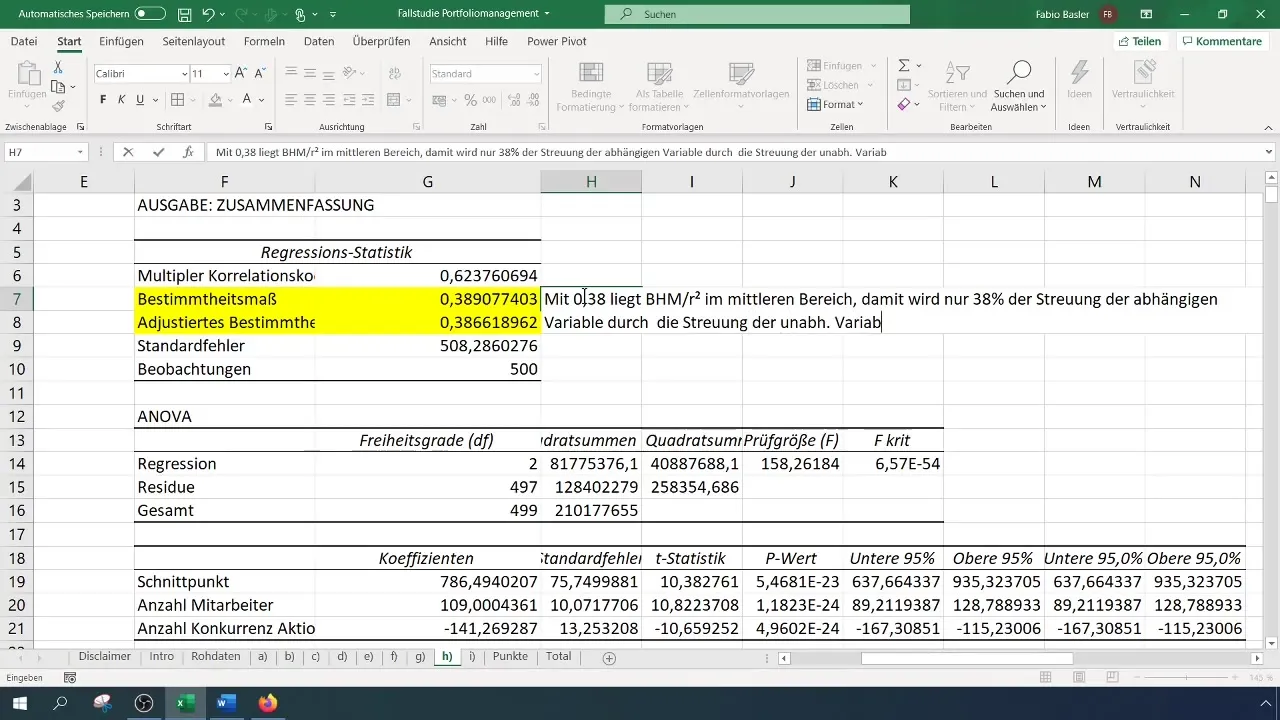Select sheet tab Punkte

click(510, 657)
